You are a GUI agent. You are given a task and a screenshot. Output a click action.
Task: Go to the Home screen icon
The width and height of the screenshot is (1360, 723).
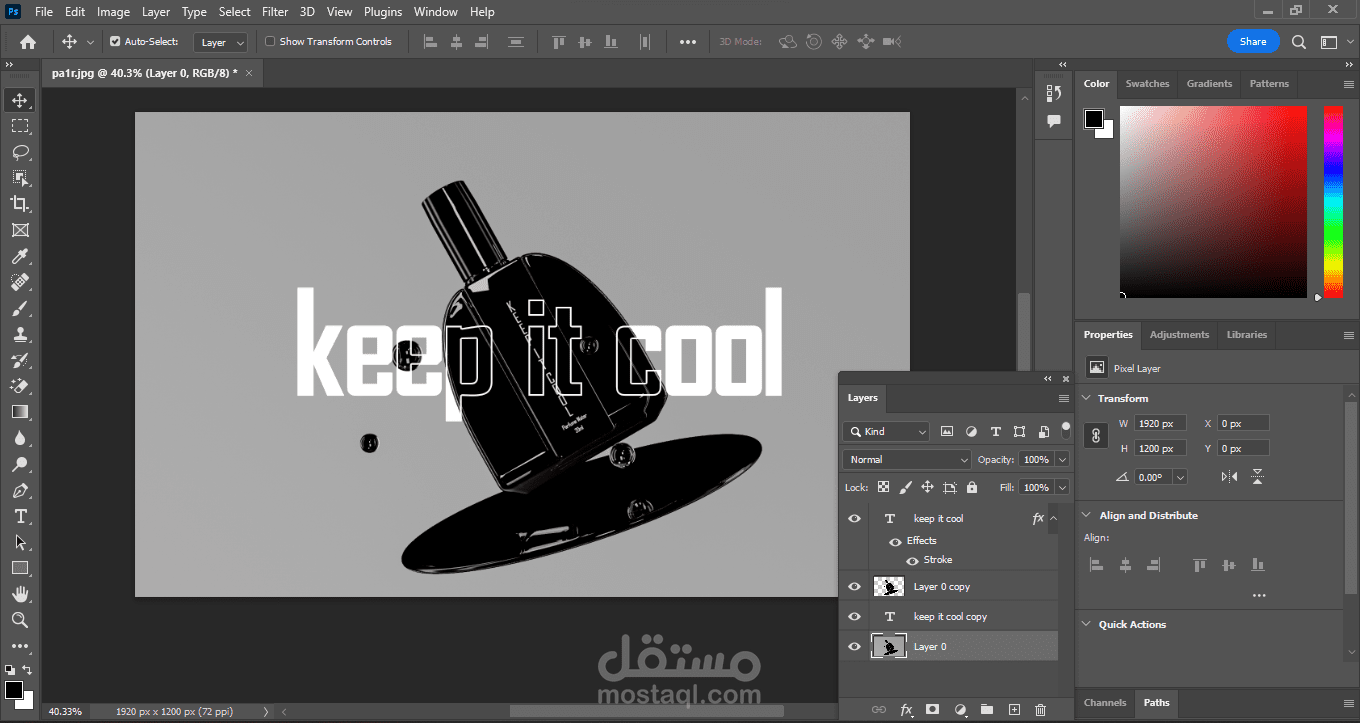click(x=28, y=42)
